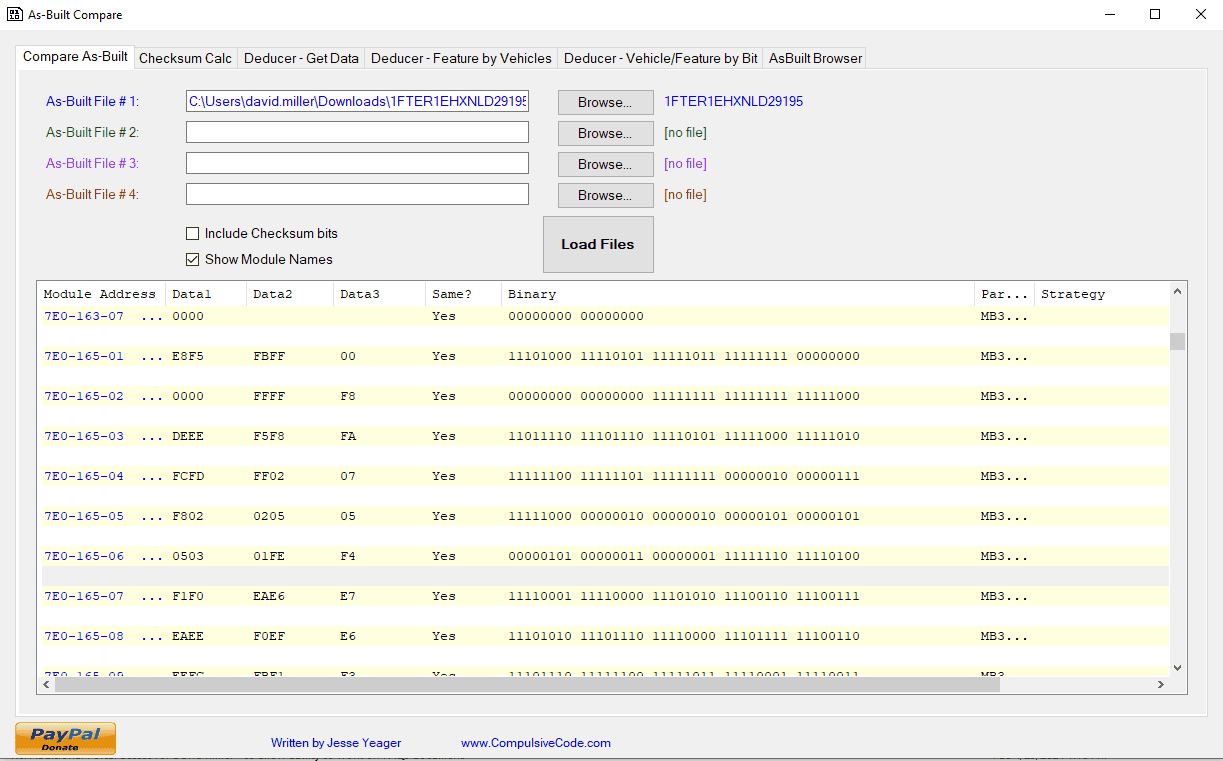Uncheck Show Module Names checkbox
The height and width of the screenshot is (761, 1223).
tap(193, 260)
